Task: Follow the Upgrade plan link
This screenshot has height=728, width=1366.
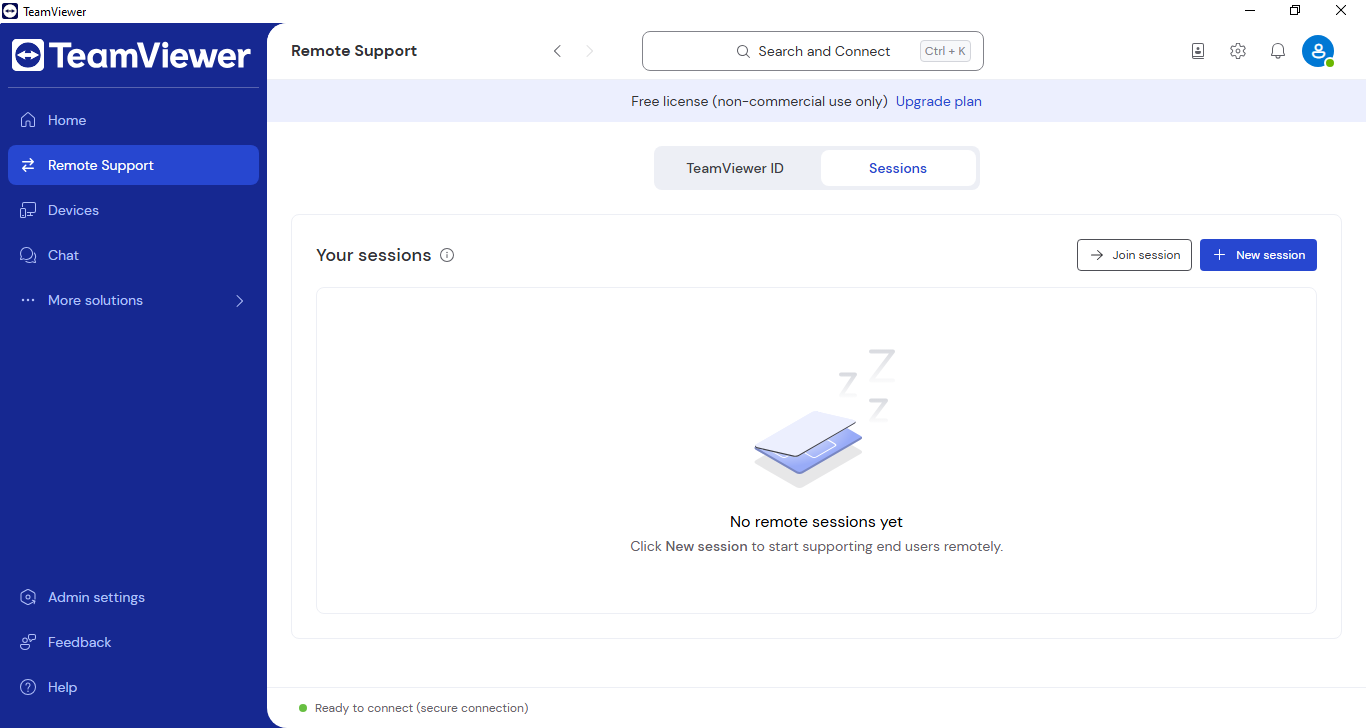Action: click(x=938, y=101)
